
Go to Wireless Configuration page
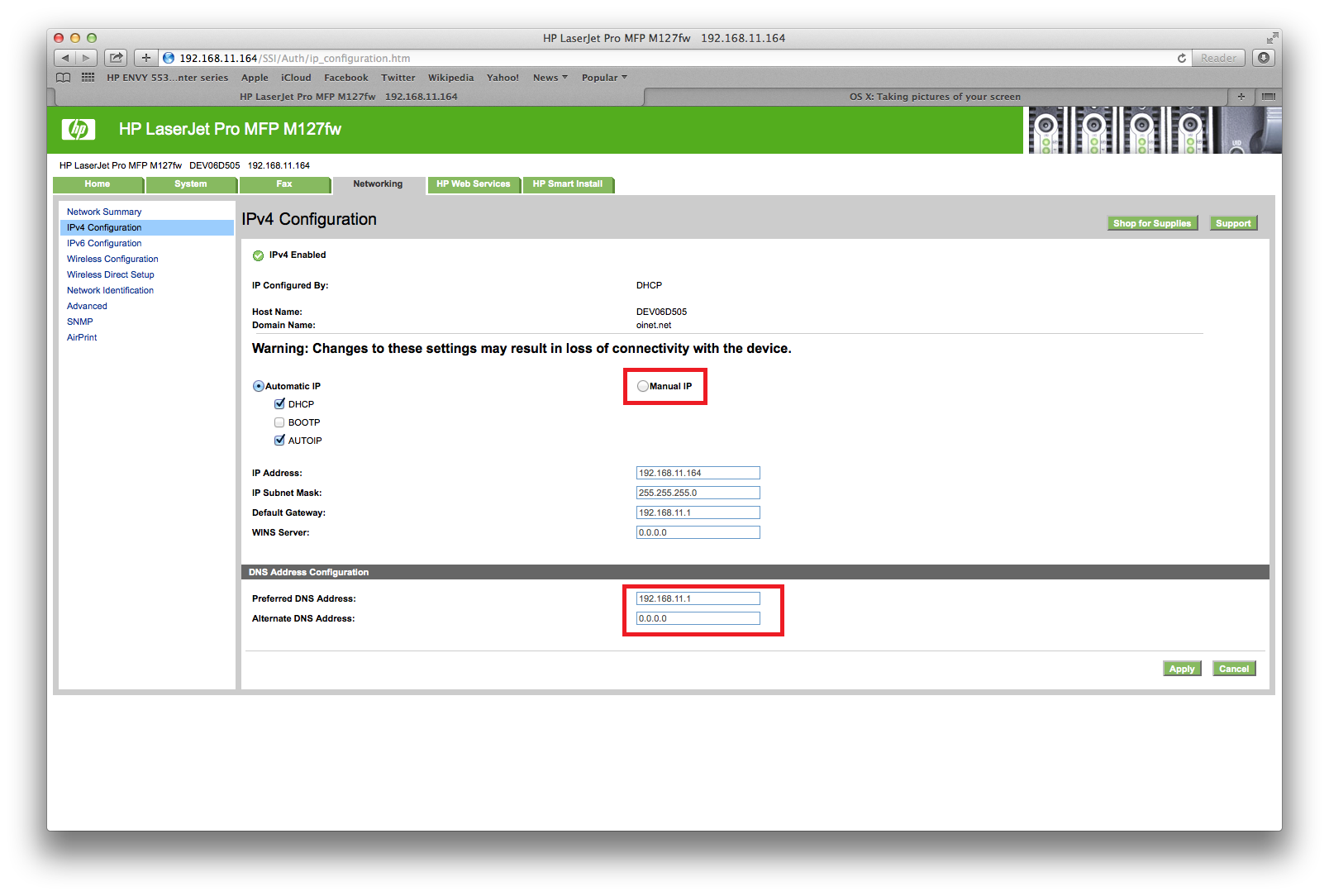click(x=112, y=260)
